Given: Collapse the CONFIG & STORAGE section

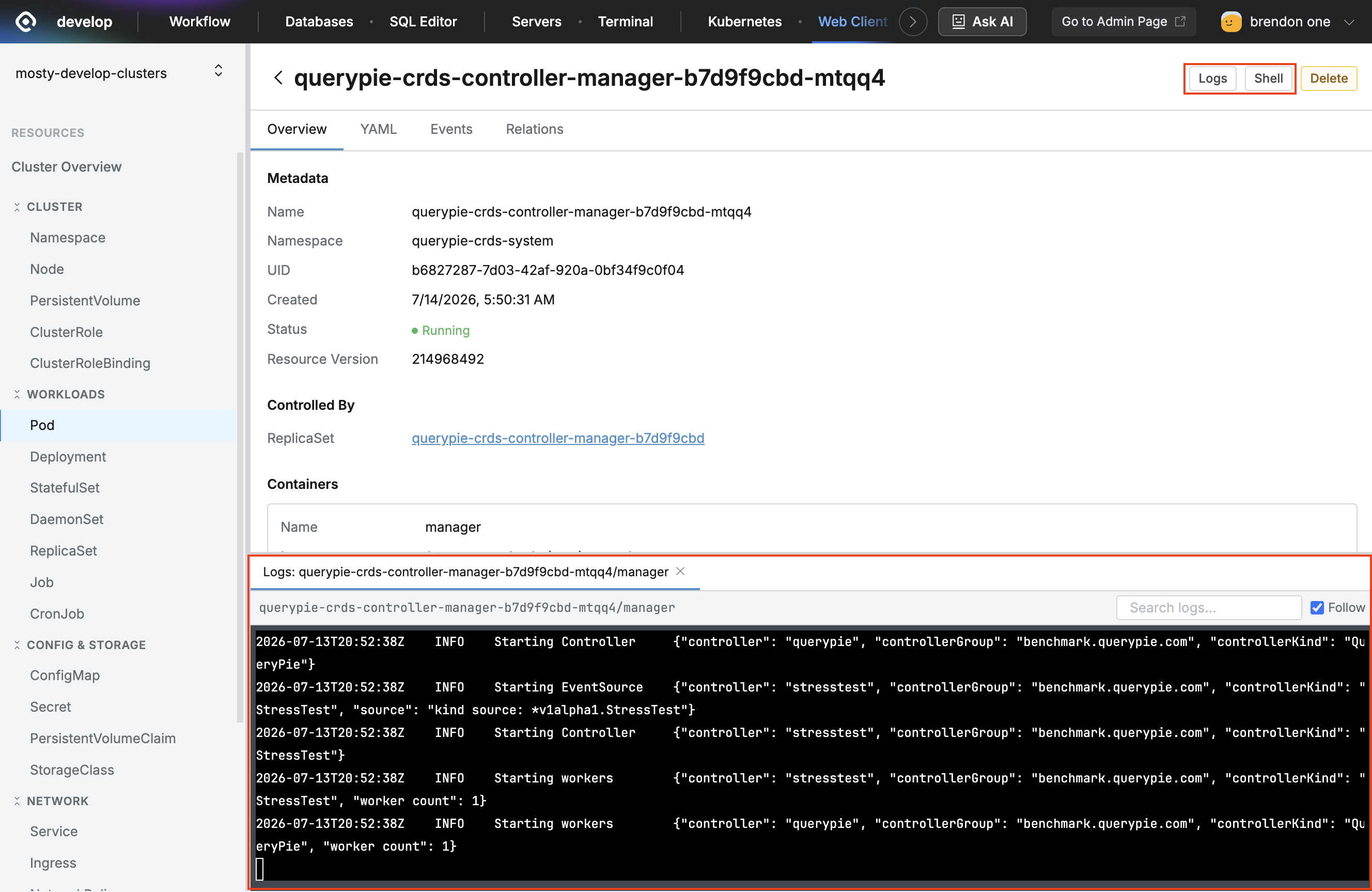Looking at the screenshot, I should pos(17,644).
